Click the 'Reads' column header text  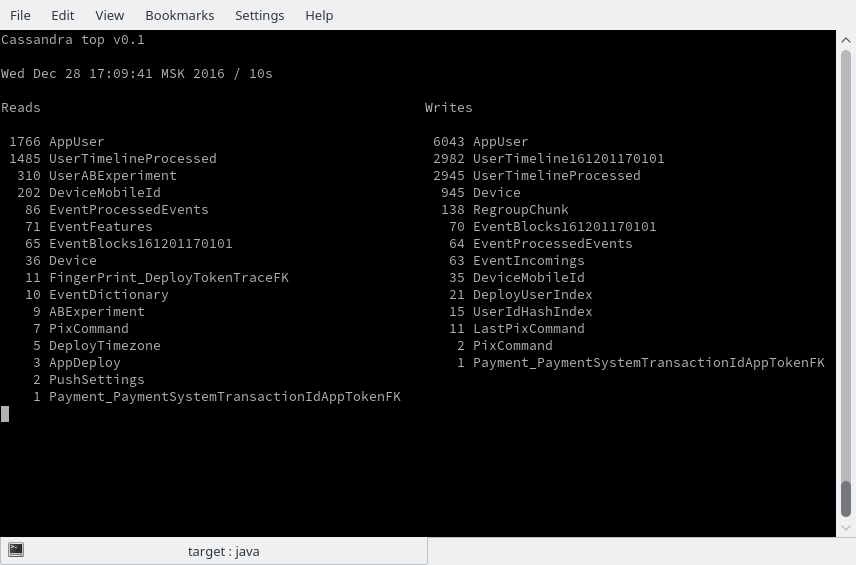coord(21,108)
